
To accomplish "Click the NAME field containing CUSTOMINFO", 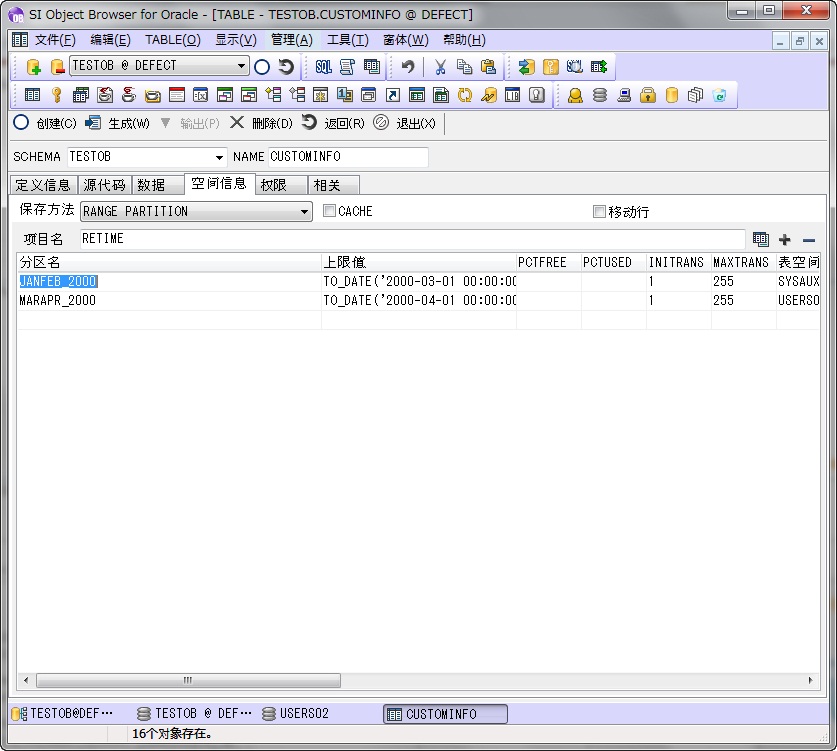I will (348, 157).
